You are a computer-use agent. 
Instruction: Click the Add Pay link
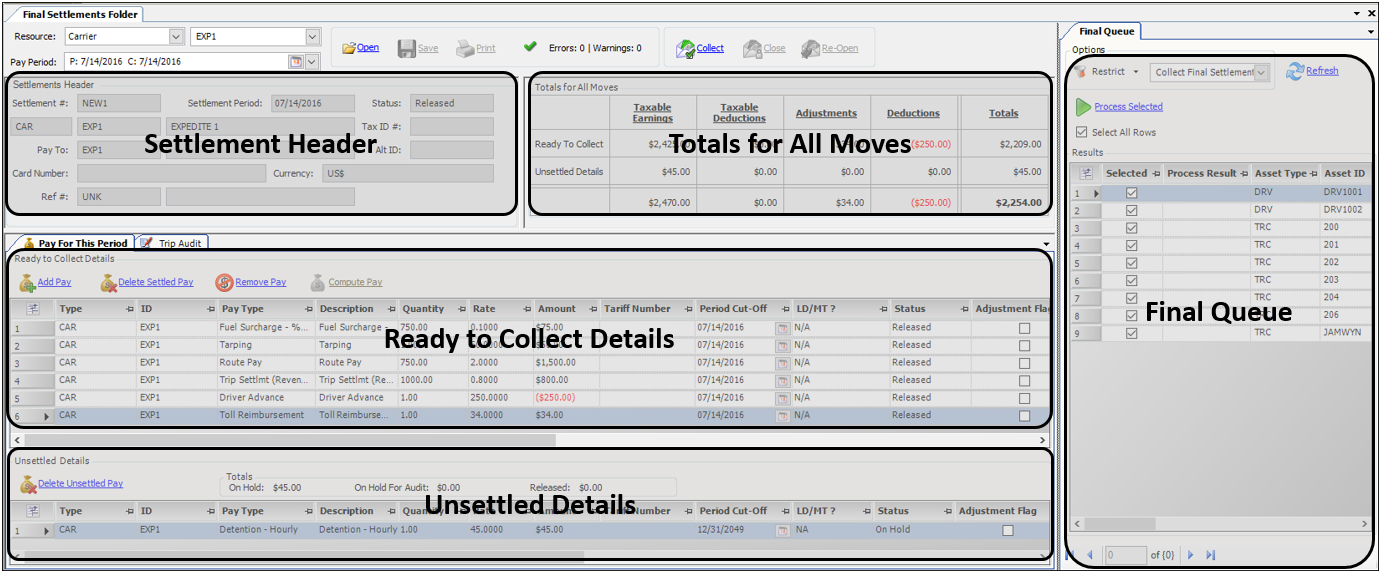pyautogui.click(x=54, y=283)
